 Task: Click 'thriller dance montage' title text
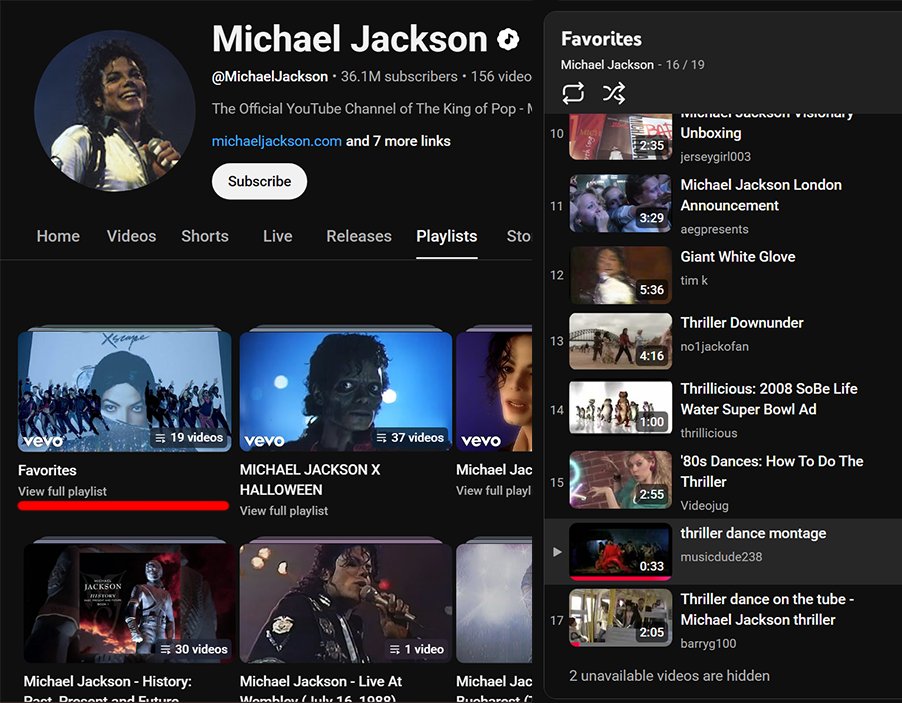tap(753, 533)
